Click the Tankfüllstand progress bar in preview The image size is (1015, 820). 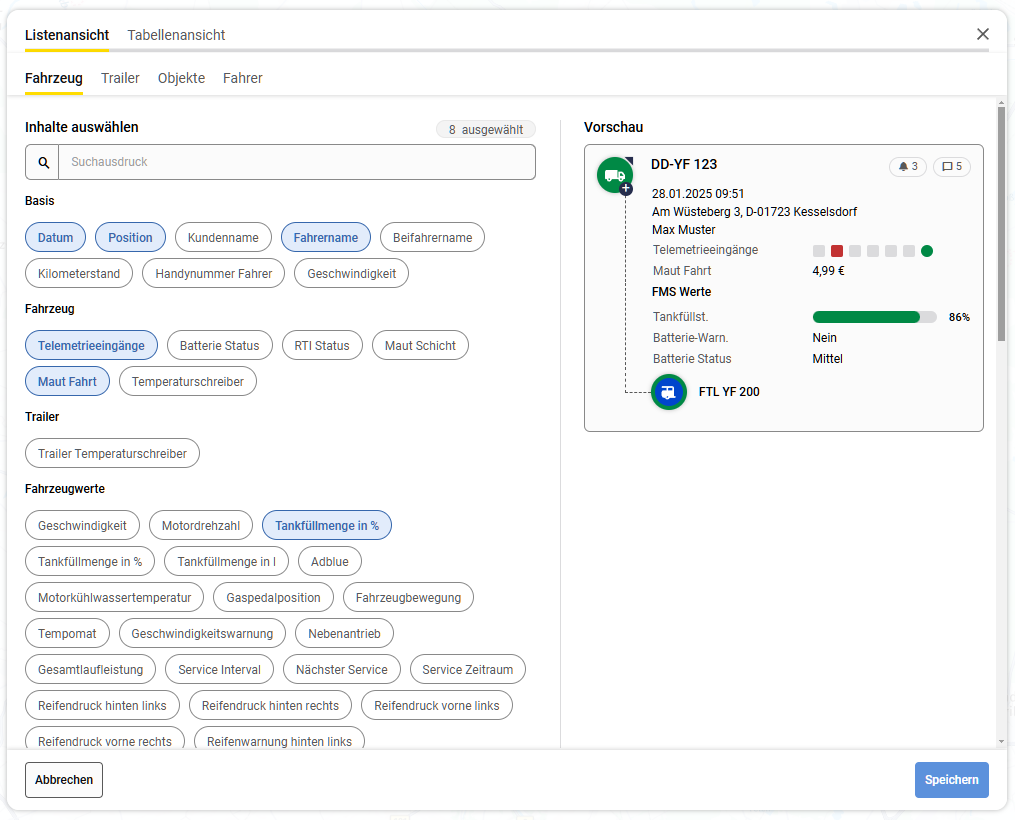[x=874, y=317]
